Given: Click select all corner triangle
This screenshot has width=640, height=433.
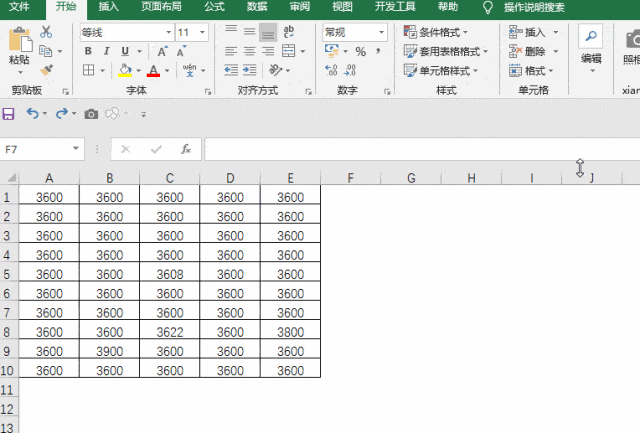Looking at the screenshot, I should (x=11, y=178).
